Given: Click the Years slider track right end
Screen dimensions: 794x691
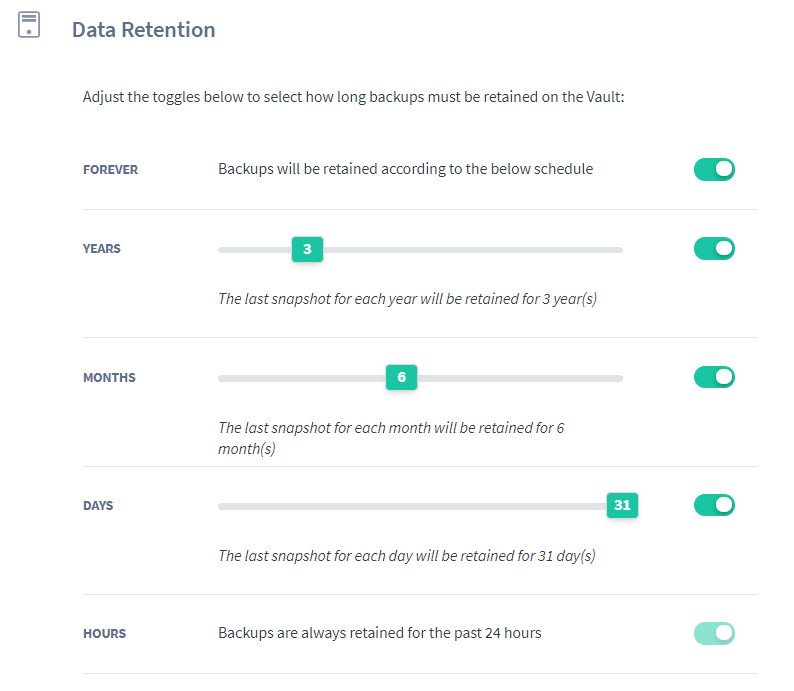Looking at the screenshot, I should pos(615,250).
